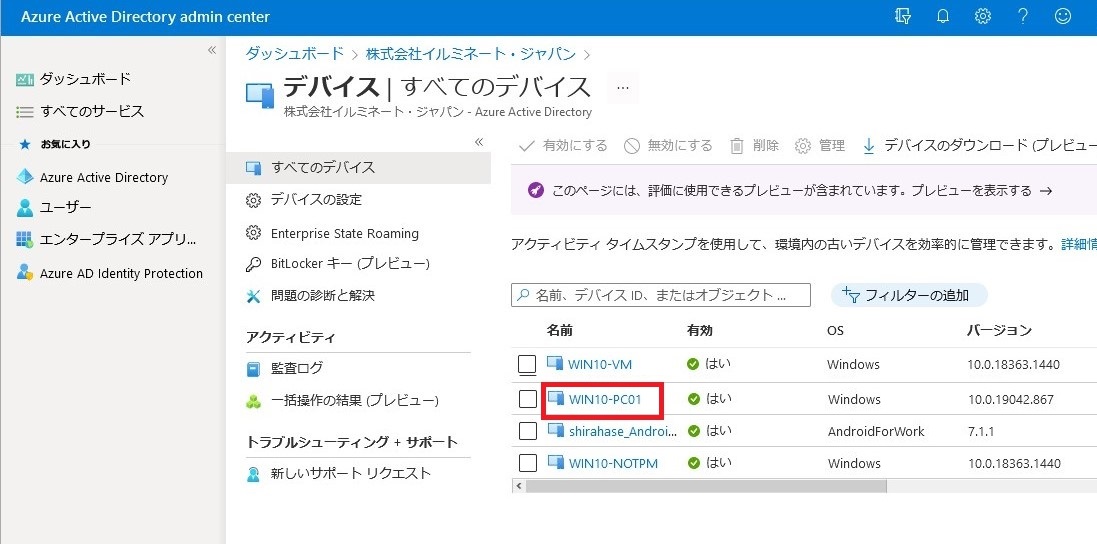Open the help question mark
The width and height of the screenshot is (1097, 544).
coord(1022,16)
